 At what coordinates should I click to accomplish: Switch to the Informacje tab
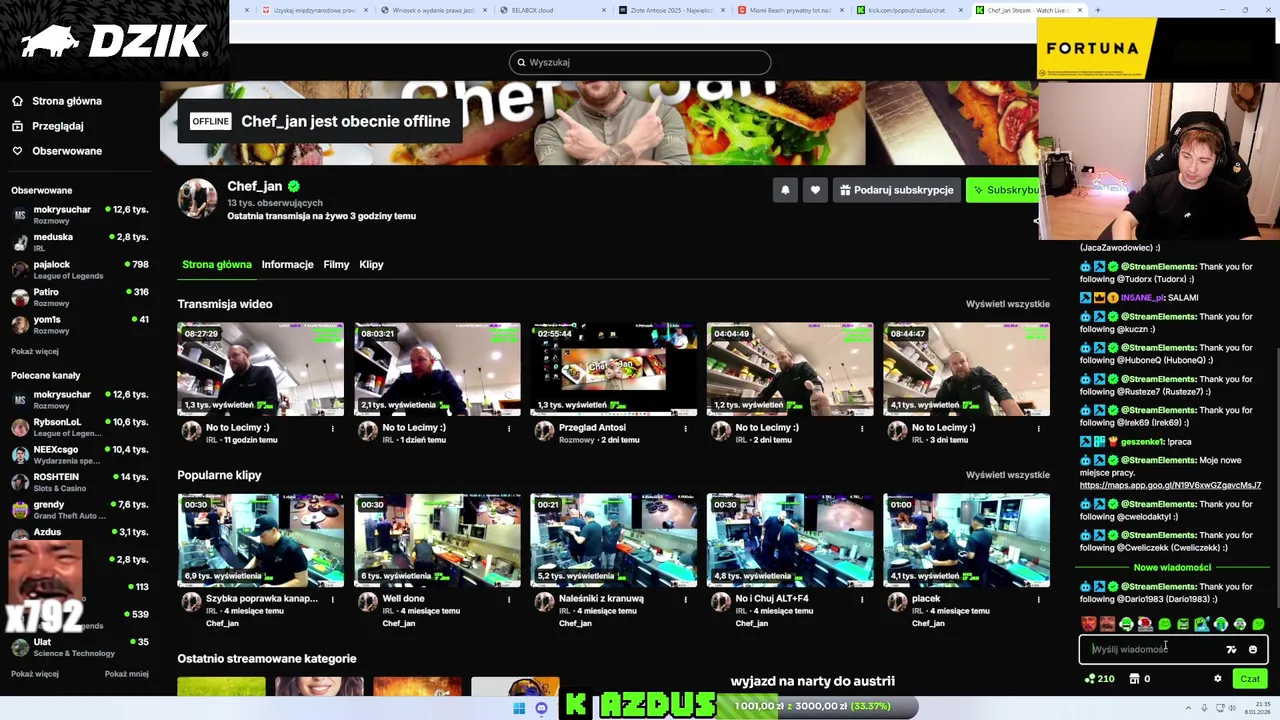tap(287, 265)
